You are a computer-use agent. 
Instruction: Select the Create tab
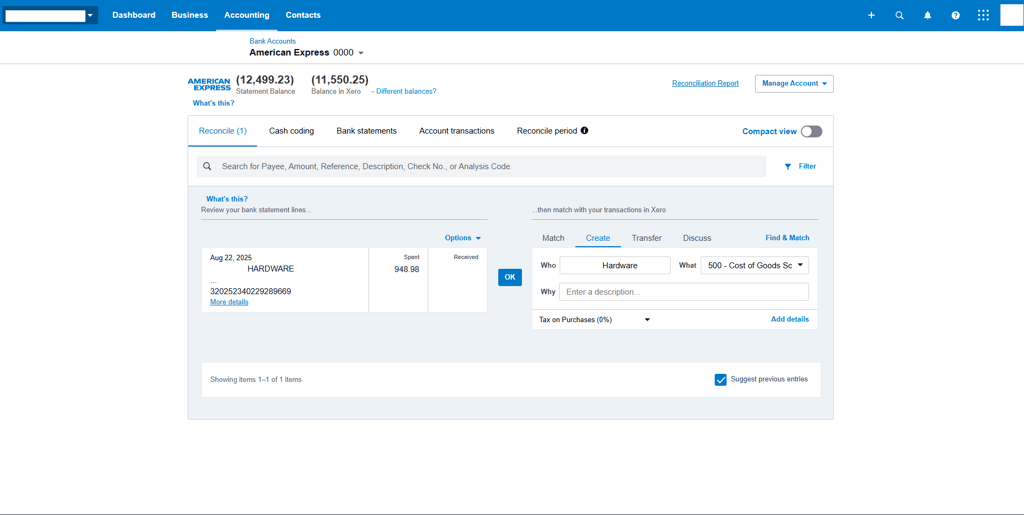[598, 238]
